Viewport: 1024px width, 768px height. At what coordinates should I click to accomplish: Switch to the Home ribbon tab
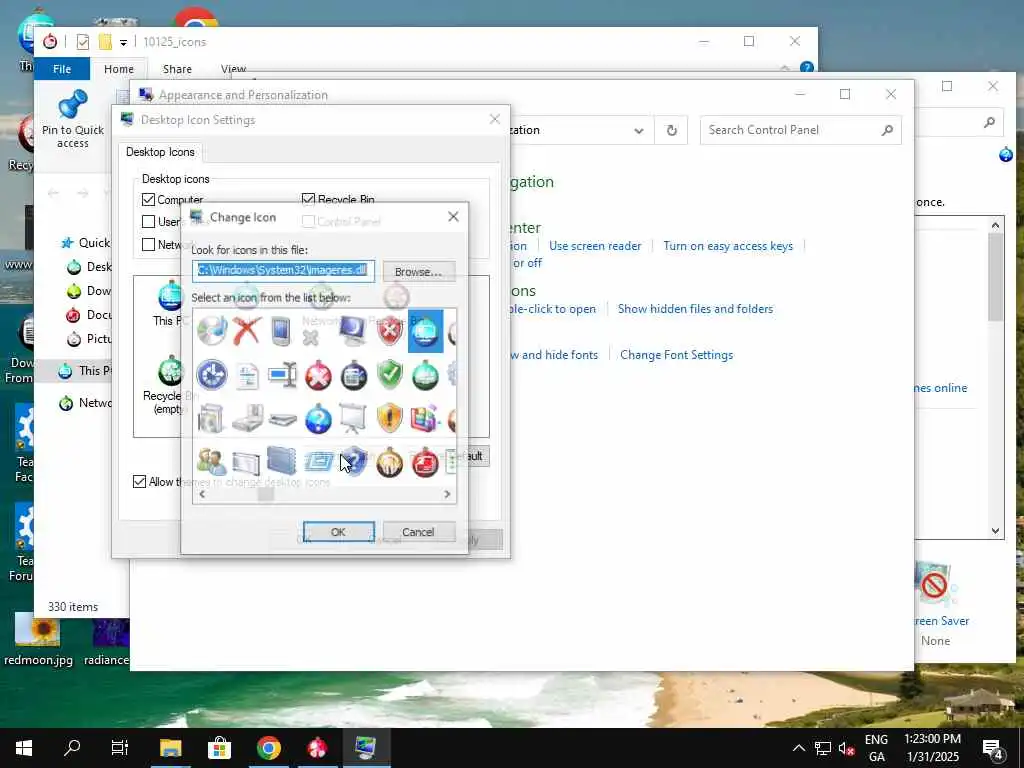pyautogui.click(x=119, y=69)
